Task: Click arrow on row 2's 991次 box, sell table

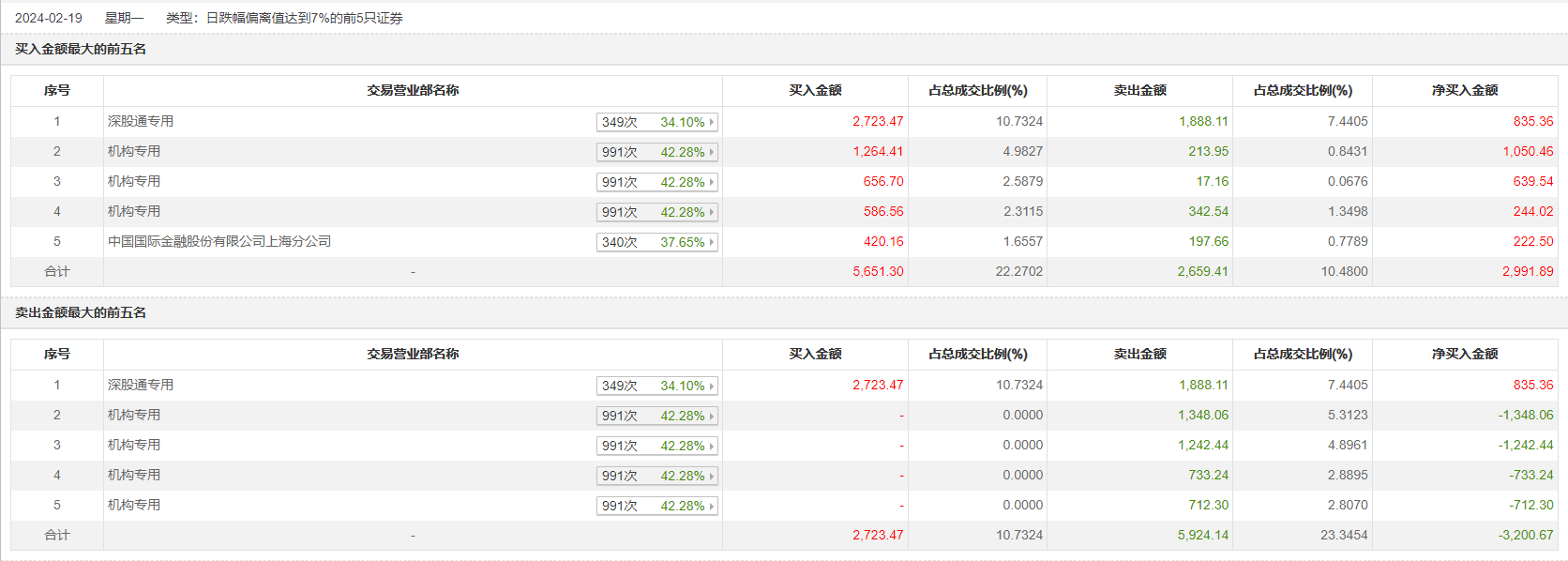Action: click(x=712, y=416)
